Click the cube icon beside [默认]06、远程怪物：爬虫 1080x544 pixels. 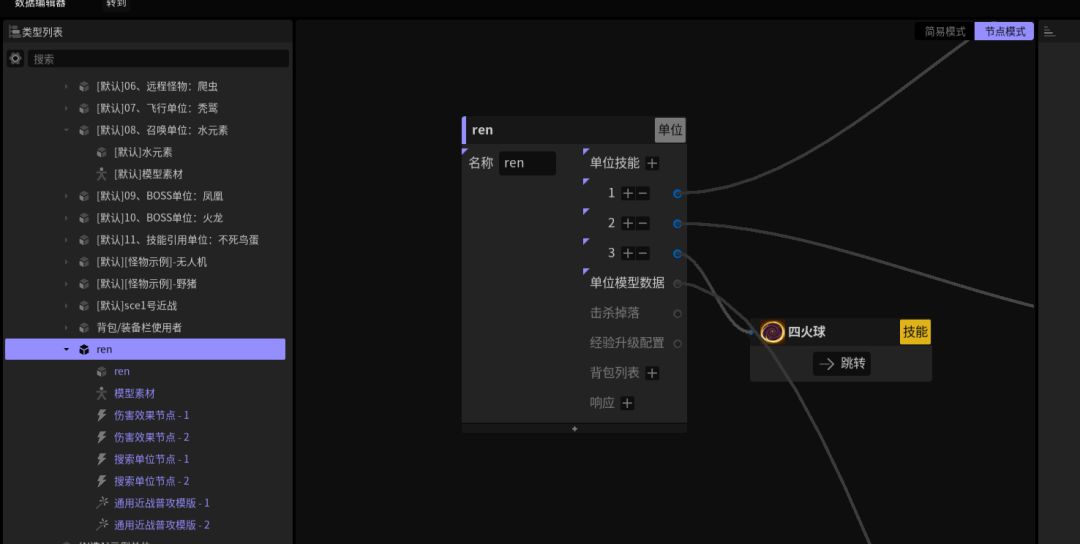coord(83,86)
